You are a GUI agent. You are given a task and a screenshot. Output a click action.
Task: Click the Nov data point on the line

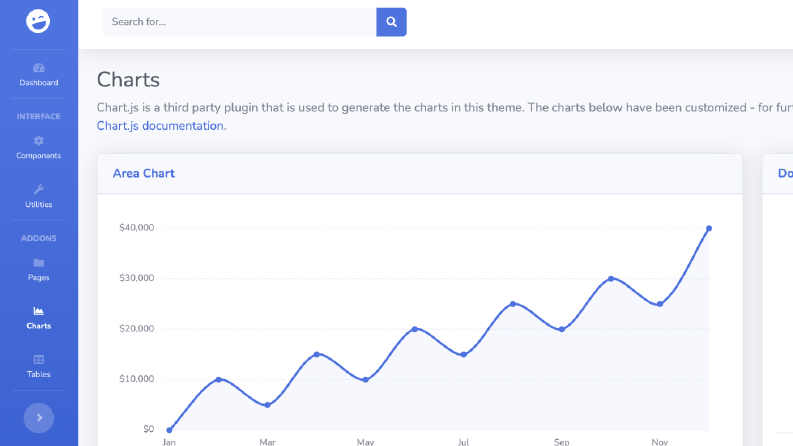tap(660, 304)
